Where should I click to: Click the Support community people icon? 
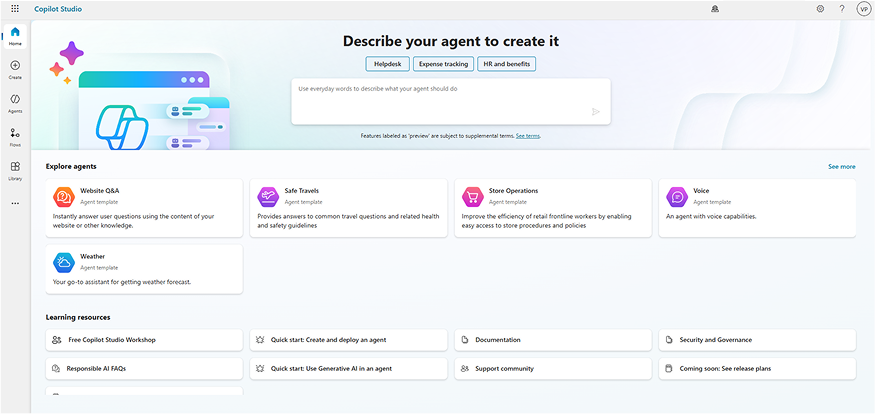(x=465, y=369)
